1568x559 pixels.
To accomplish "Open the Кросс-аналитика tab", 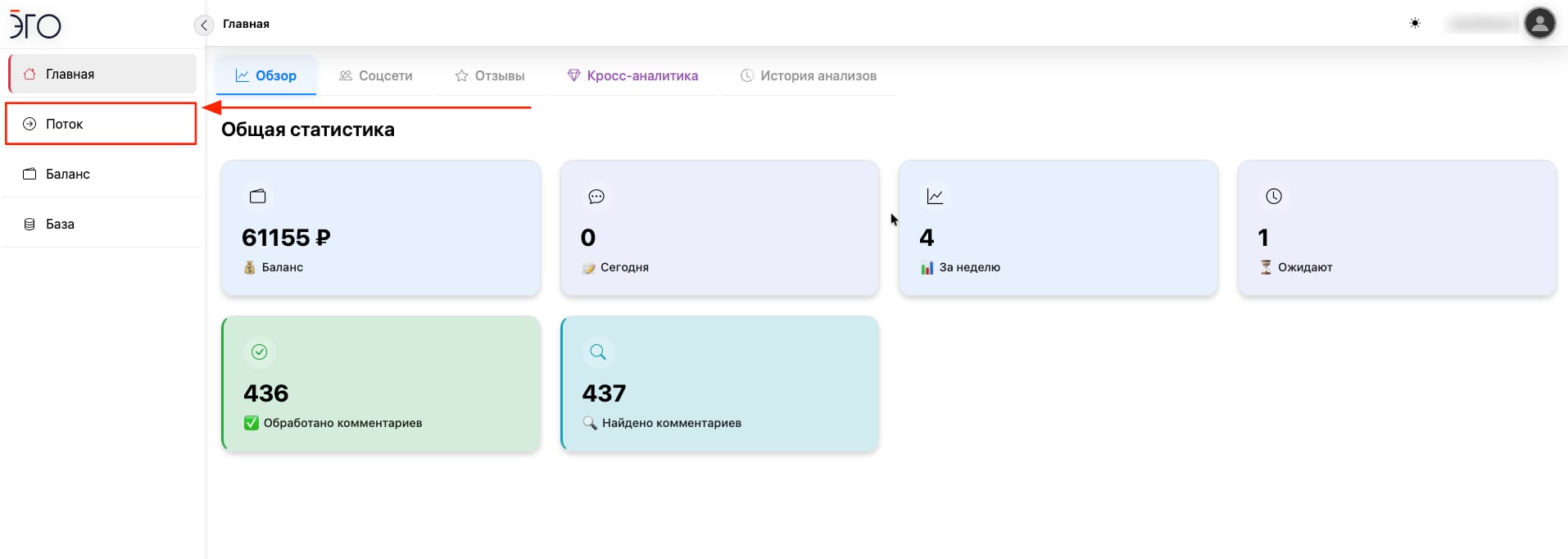I will (x=632, y=76).
